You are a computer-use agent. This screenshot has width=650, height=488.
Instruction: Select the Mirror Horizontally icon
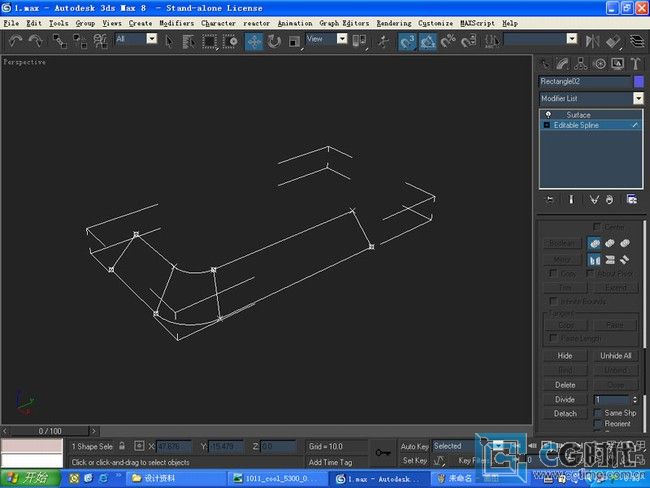pyautogui.click(x=594, y=260)
